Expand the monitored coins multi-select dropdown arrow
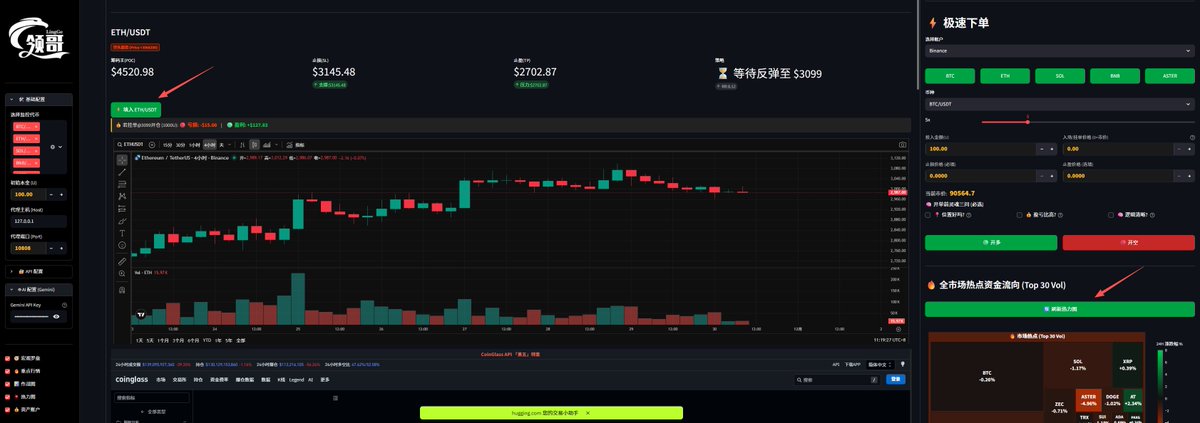1200x423 pixels. pos(61,147)
